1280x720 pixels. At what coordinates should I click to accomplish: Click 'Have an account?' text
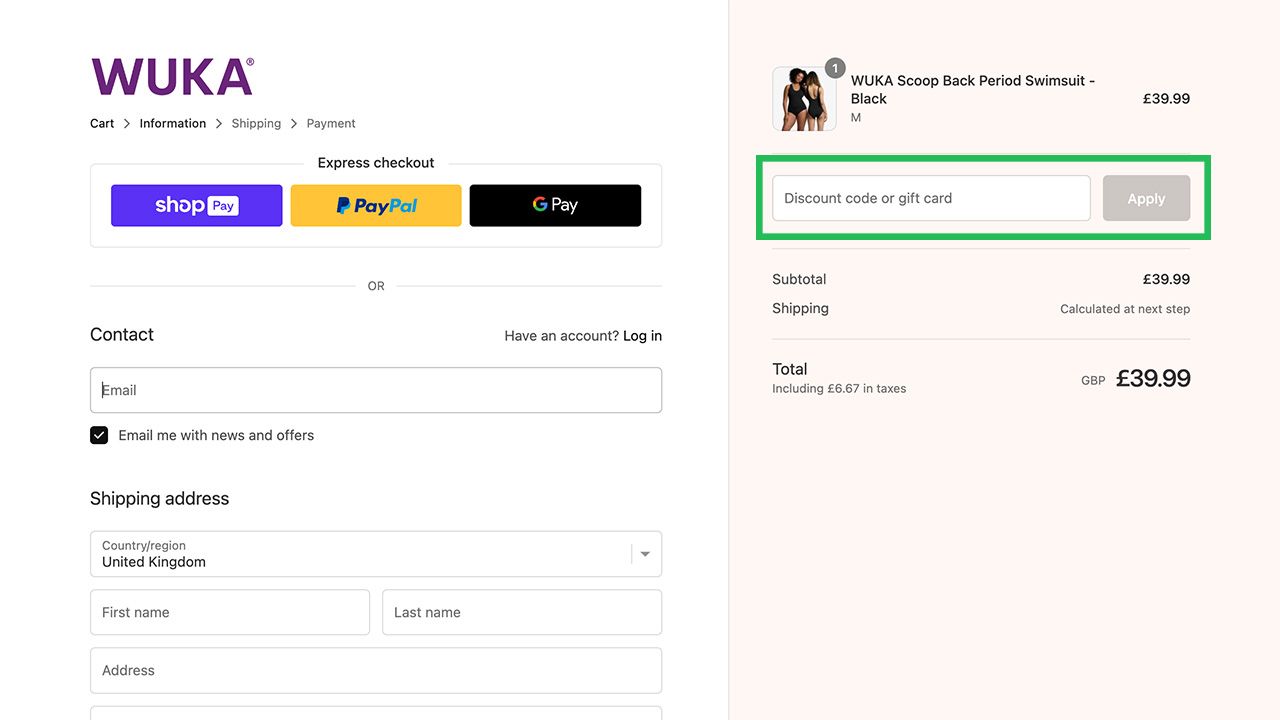pyautogui.click(x=561, y=336)
